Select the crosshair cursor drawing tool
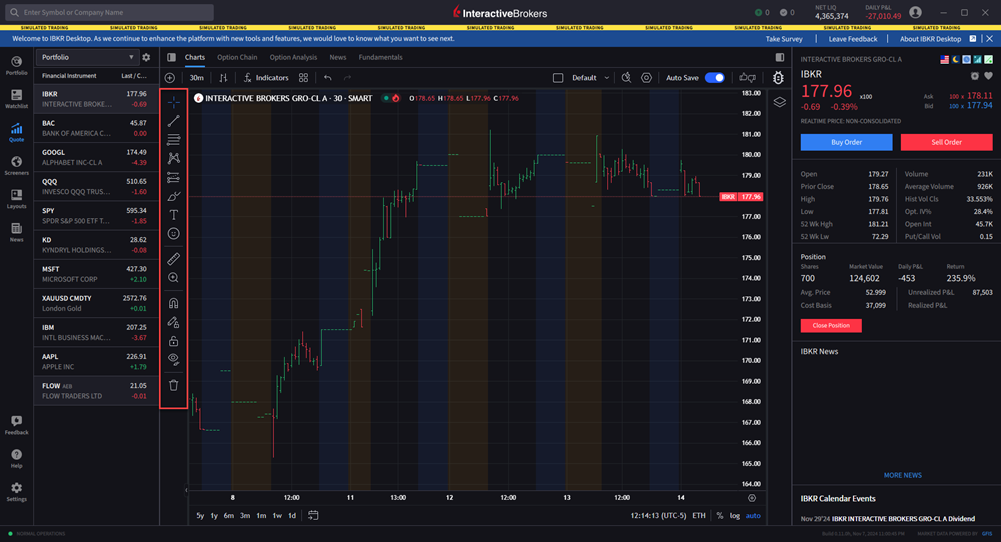 [173, 102]
